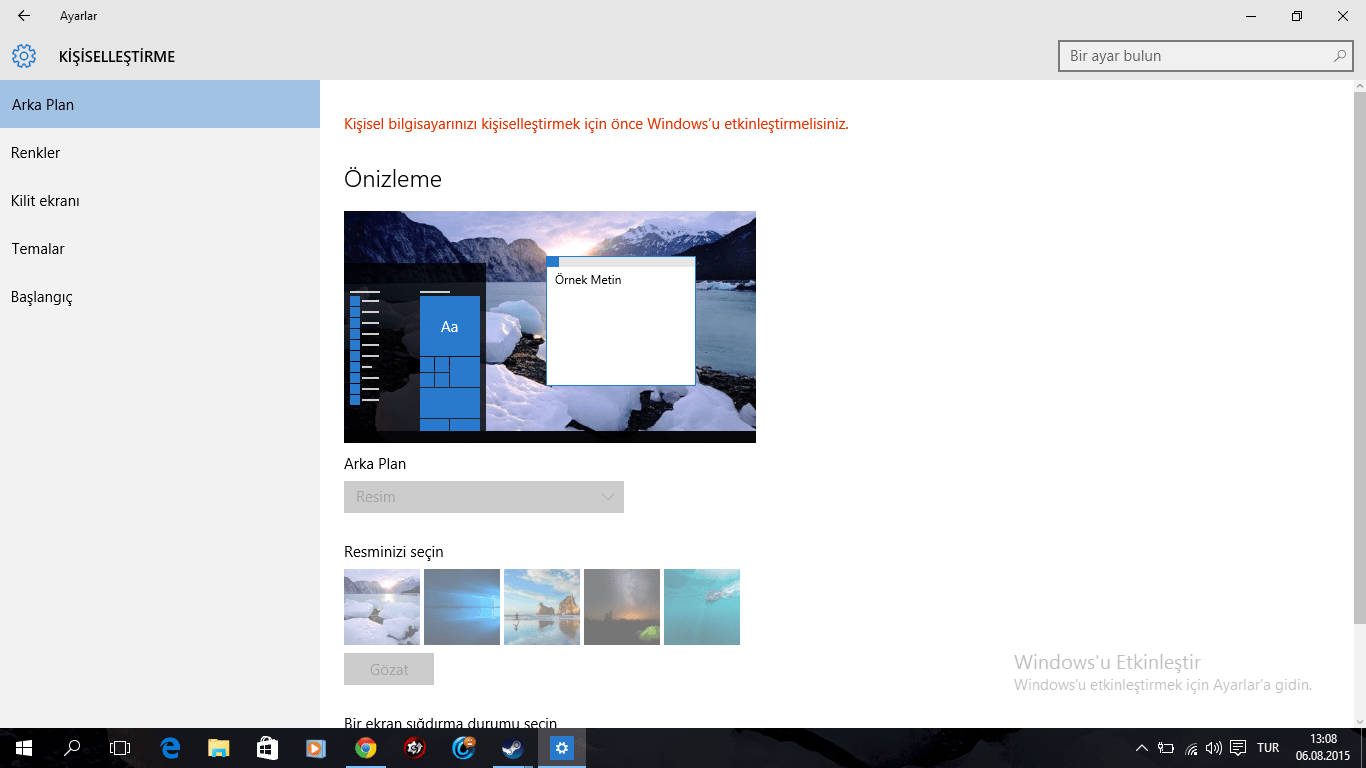Launch Microsoft Edge from the taskbar

coord(170,748)
